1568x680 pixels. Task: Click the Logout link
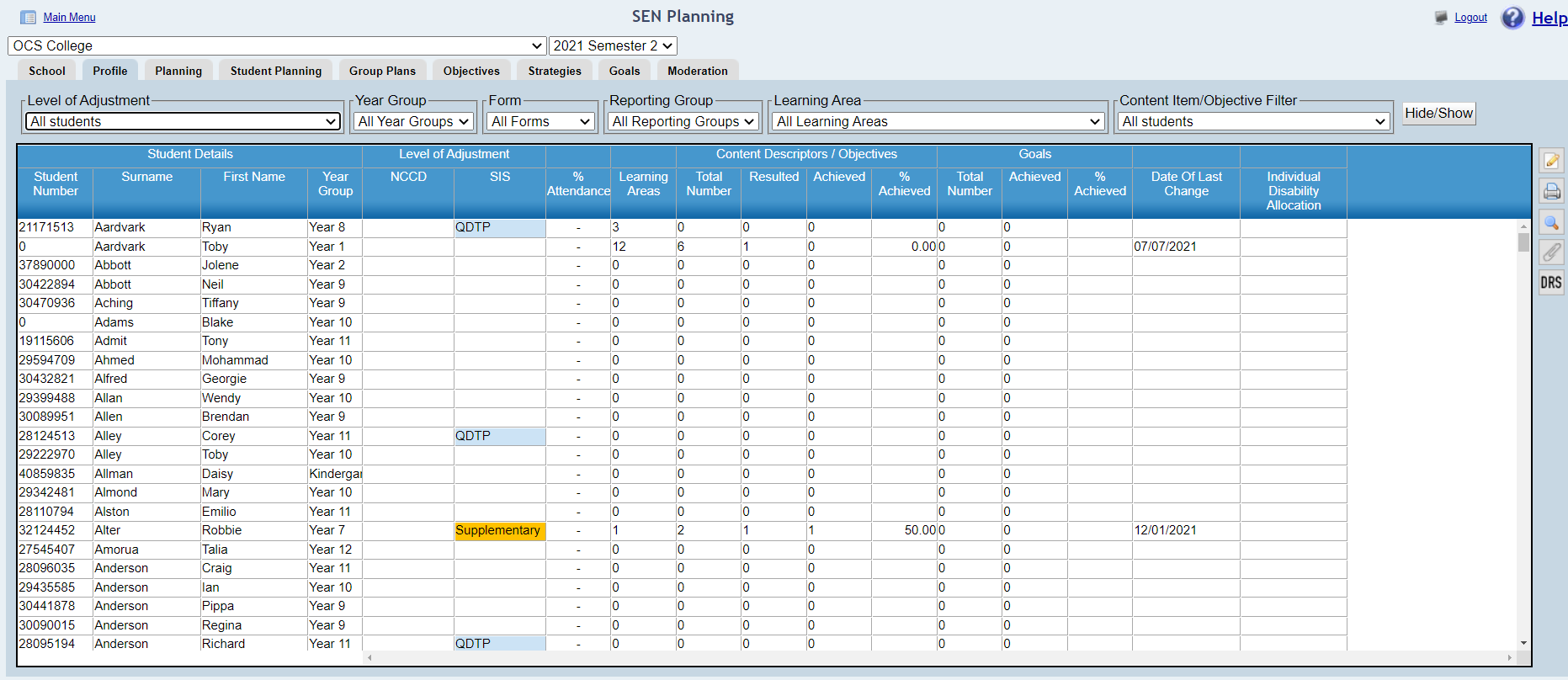[x=1470, y=18]
